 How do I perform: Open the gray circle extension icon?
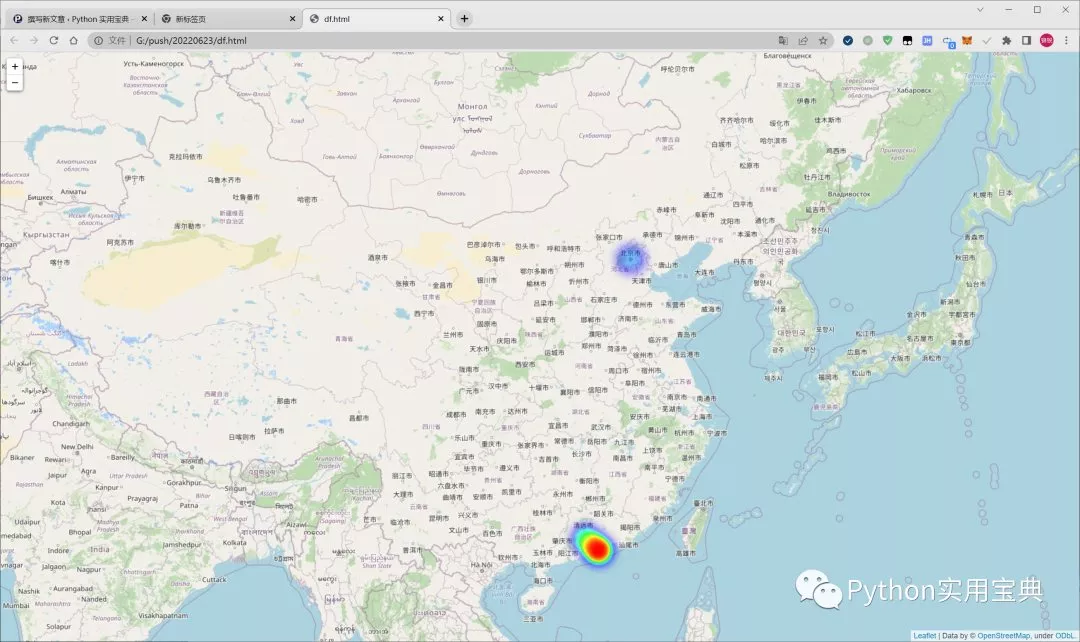pyautogui.click(x=868, y=41)
